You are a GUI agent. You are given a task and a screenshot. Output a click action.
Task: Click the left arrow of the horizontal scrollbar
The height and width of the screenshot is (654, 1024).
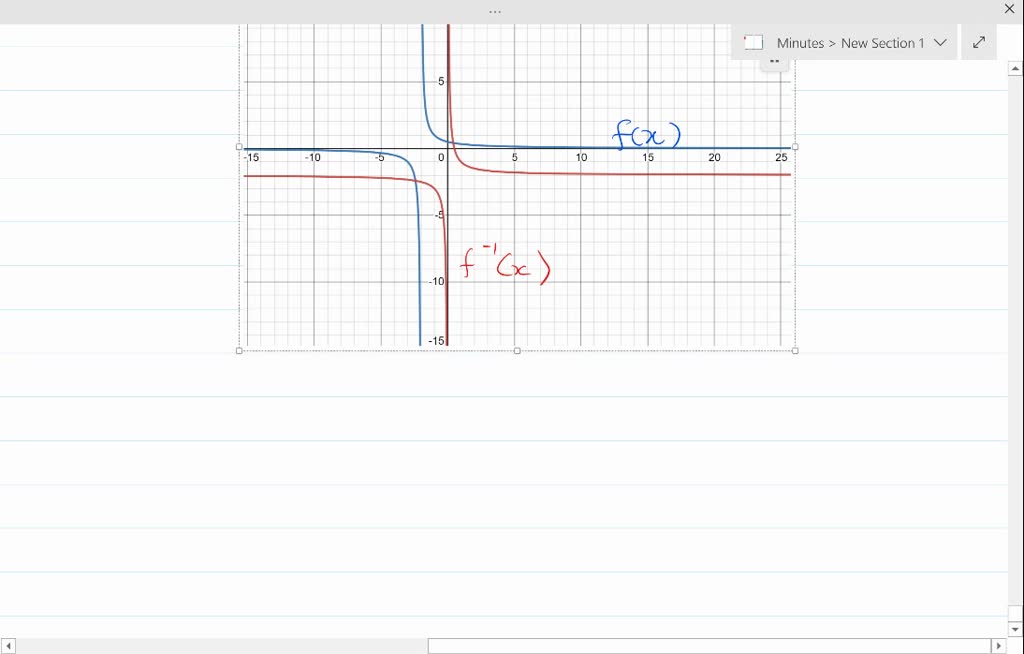[x=9, y=644]
